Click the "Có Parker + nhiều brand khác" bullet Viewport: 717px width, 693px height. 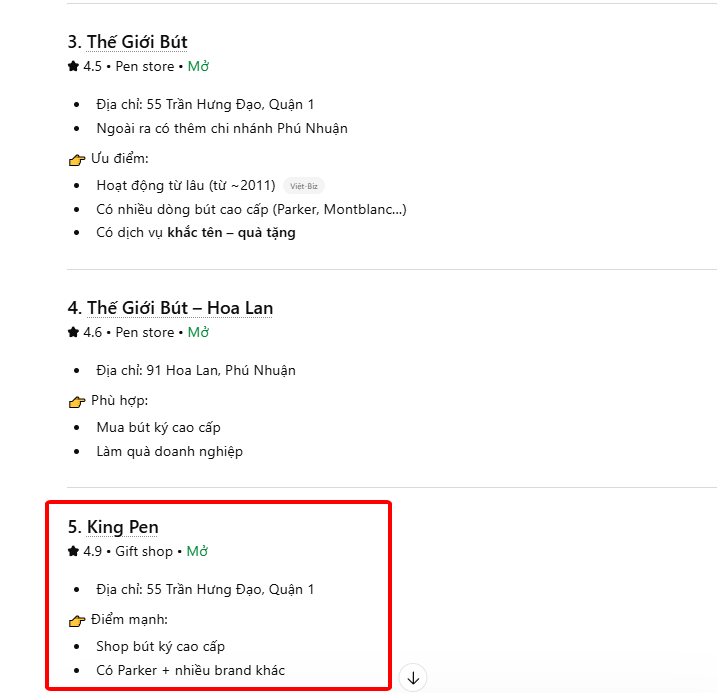(190, 670)
